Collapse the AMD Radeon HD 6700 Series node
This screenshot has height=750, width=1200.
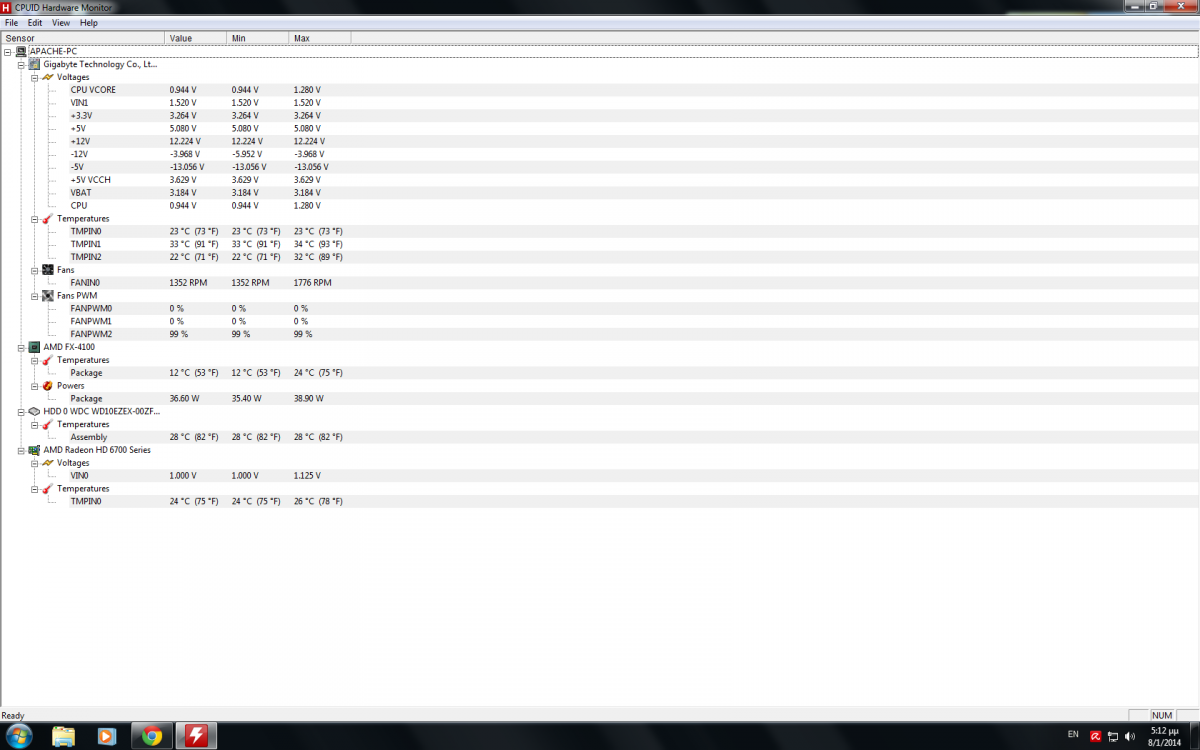(x=21, y=450)
